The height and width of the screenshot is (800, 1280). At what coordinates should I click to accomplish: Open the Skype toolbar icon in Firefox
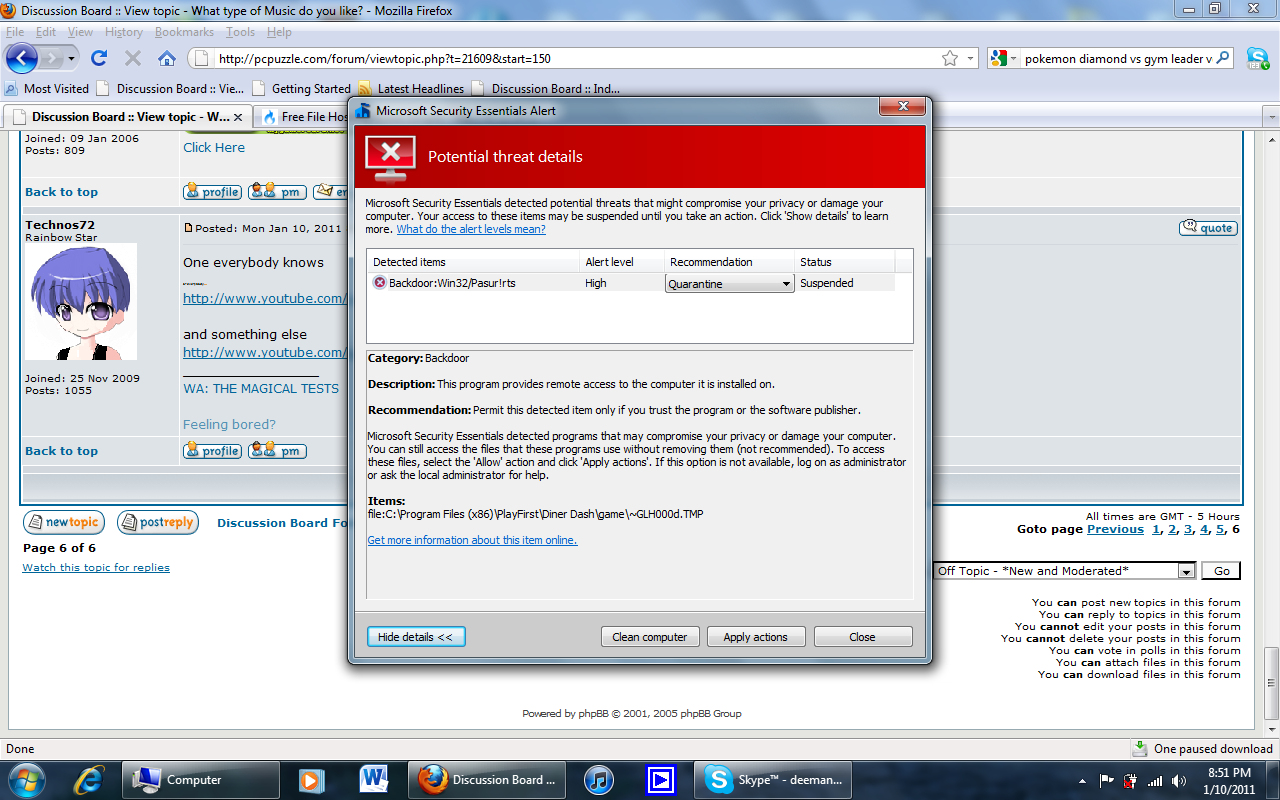1258,58
